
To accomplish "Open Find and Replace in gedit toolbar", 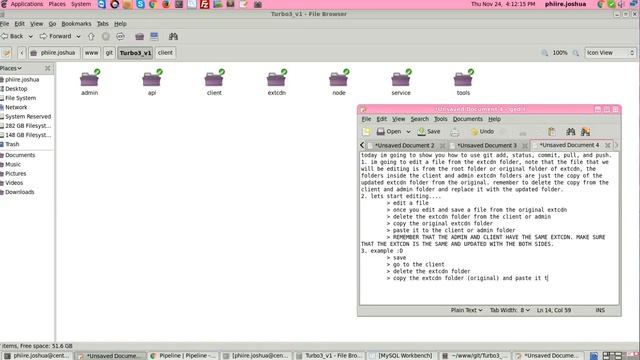I will pyautogui.click(x=585, y=131).
